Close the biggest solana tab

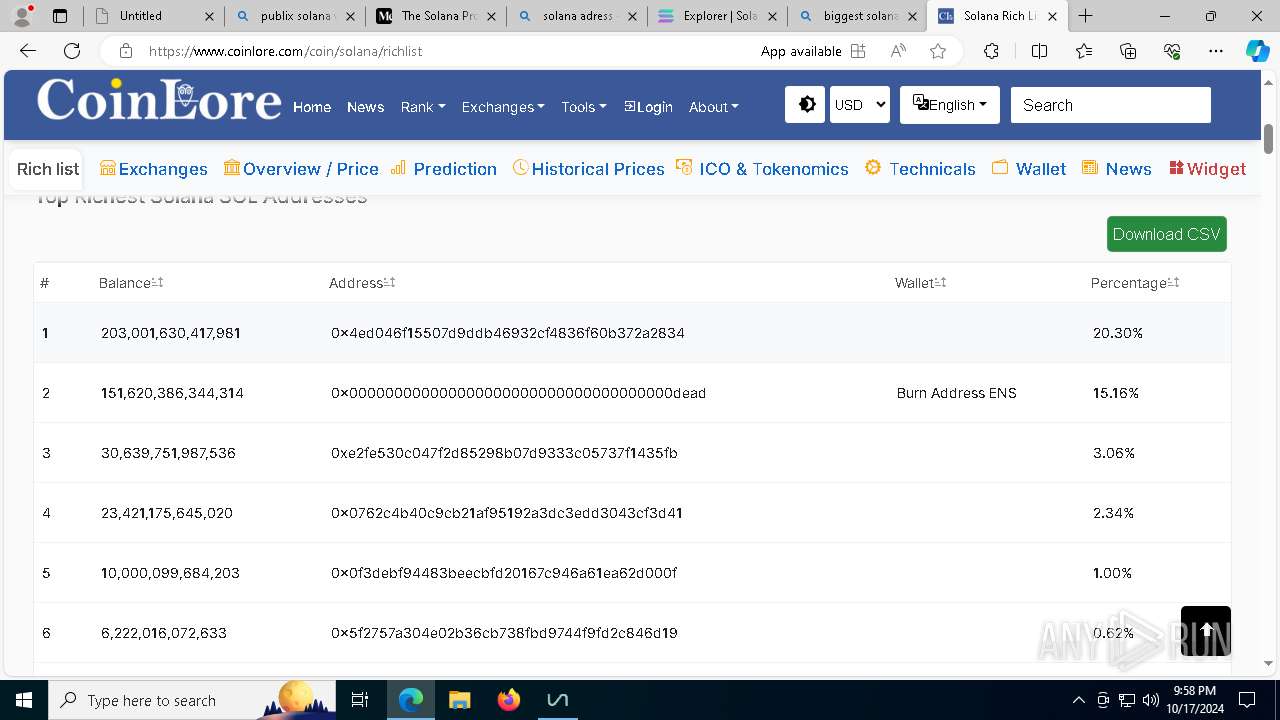(x=912, y=16)
